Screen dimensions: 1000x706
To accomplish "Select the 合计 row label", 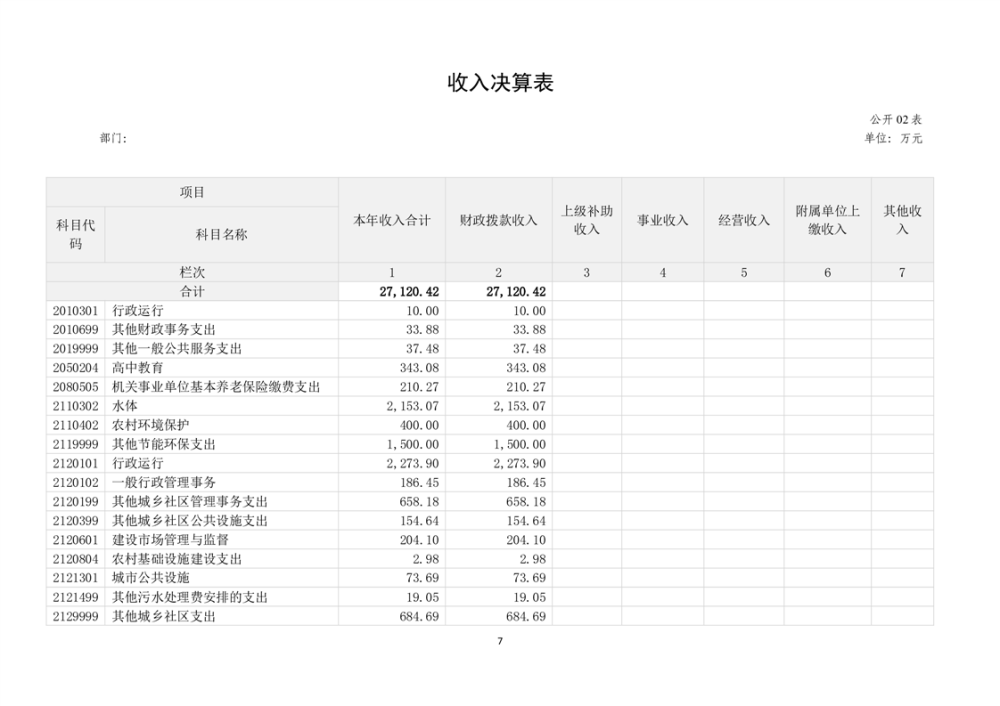I will point(192,291).
